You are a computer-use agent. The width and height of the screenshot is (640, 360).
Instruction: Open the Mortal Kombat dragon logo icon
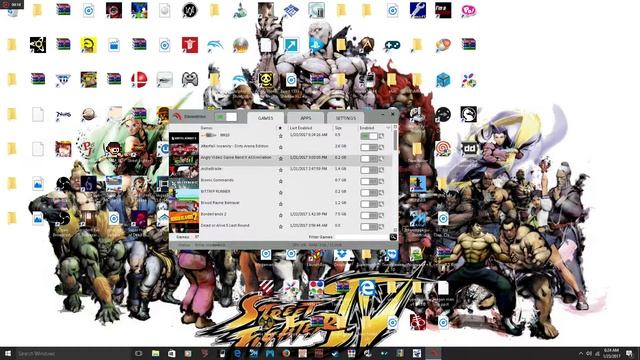[x=469, y=114]
